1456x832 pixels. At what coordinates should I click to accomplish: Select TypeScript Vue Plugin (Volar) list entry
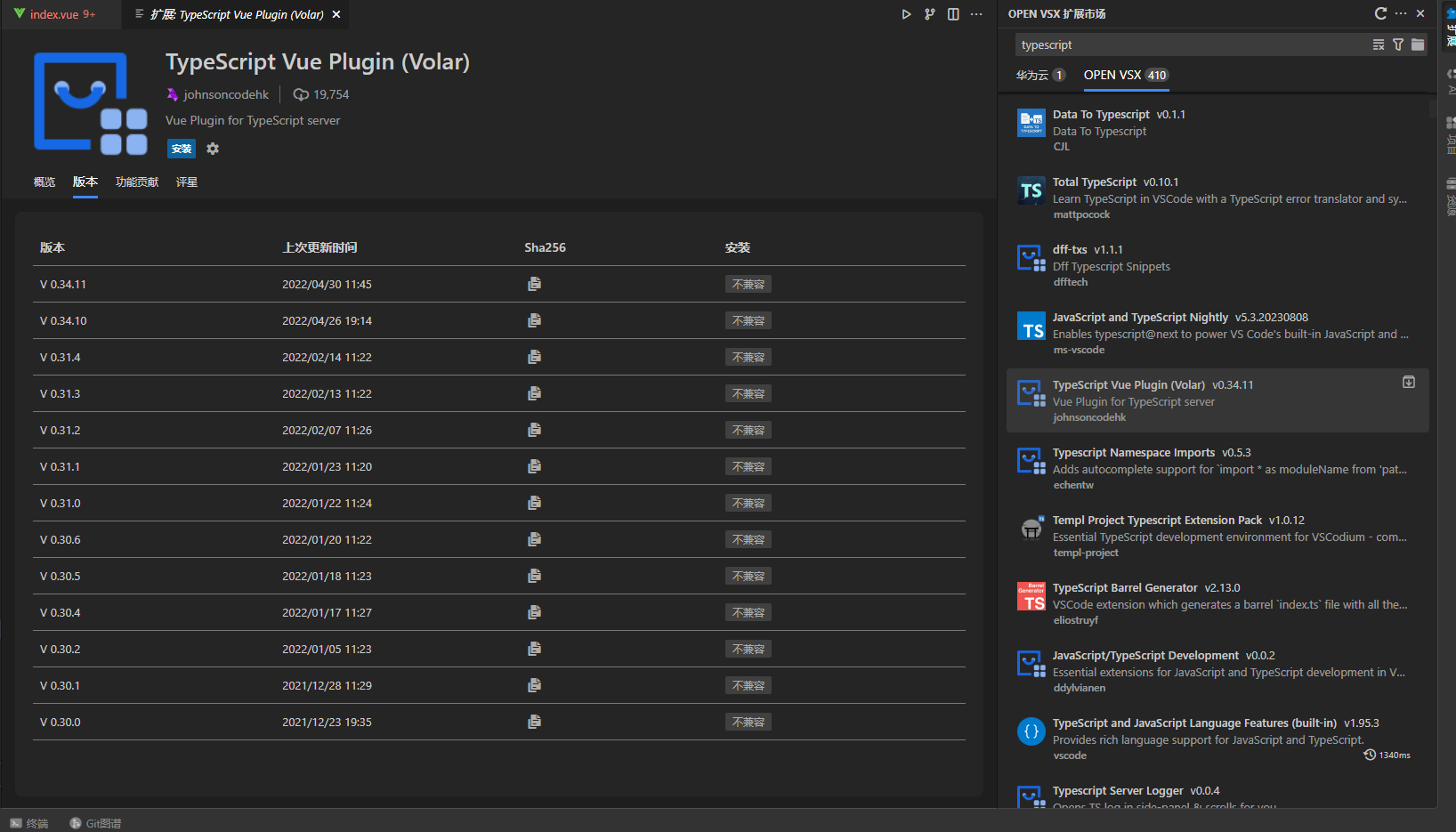coord(1217,400)
